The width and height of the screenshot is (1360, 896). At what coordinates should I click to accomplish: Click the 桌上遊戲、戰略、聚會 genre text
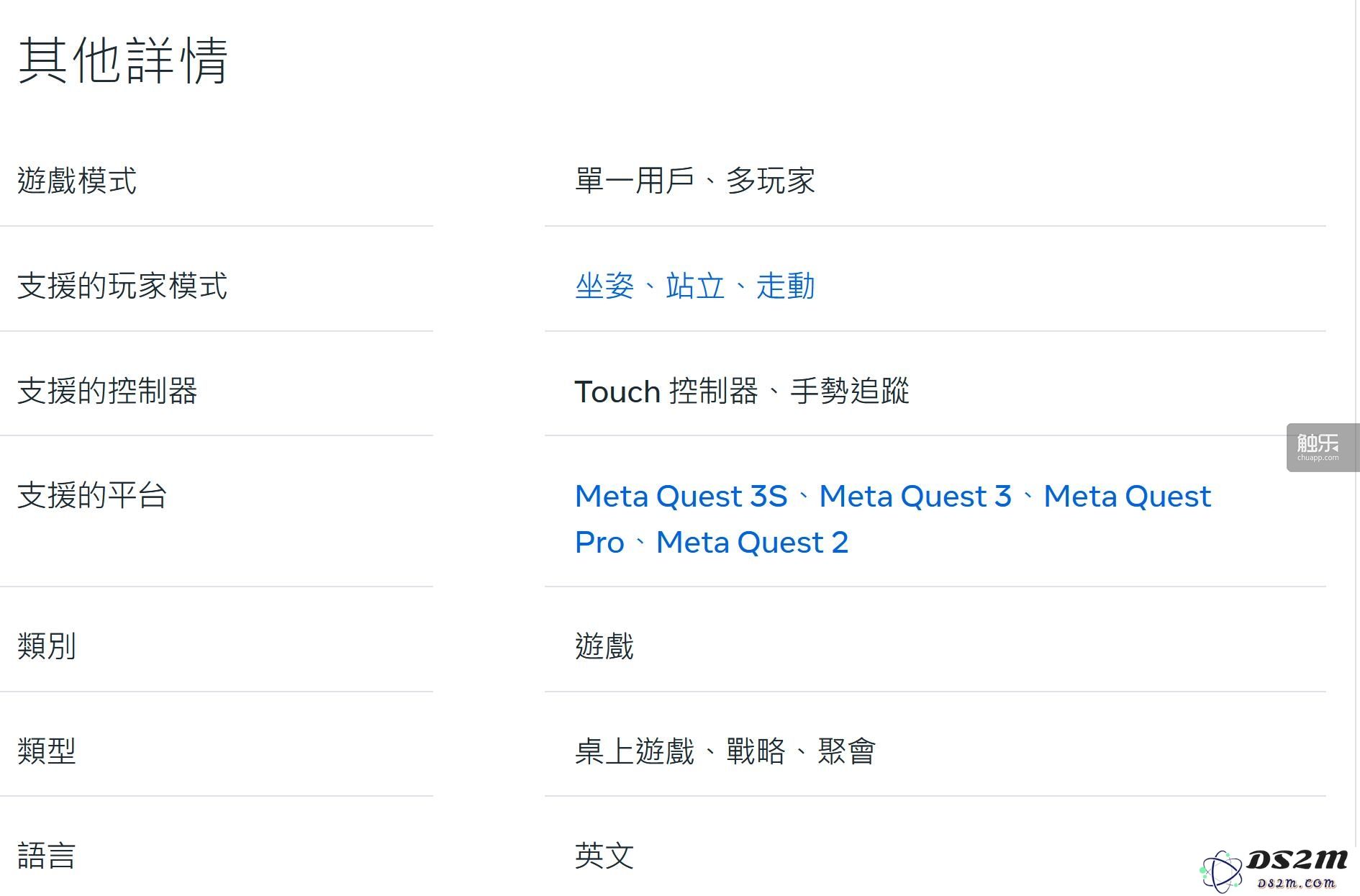(x=725, y=751)
